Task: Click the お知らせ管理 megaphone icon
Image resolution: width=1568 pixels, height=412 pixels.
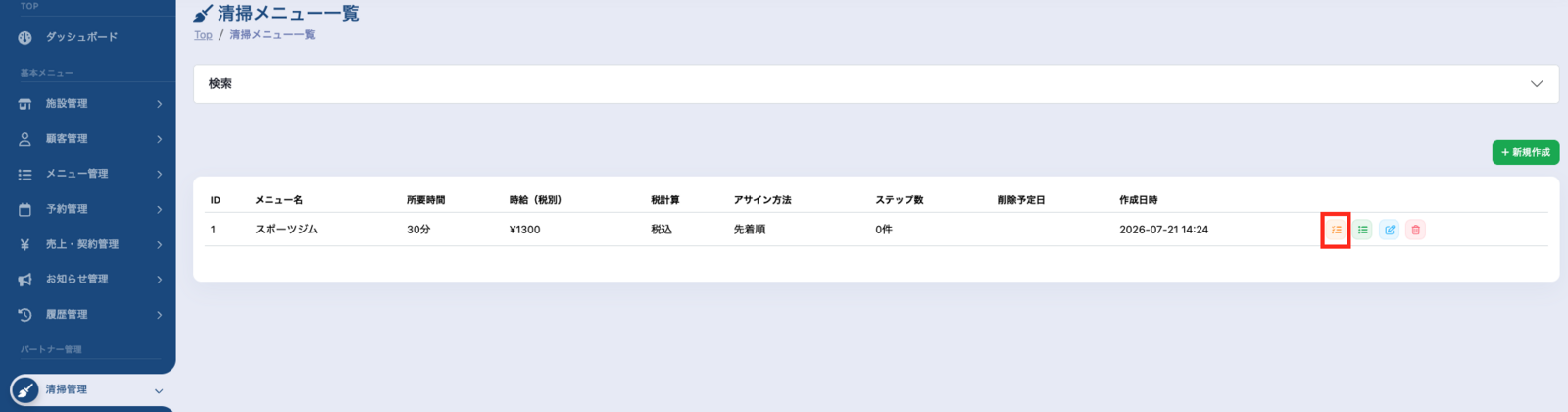Action: click(x=25, y=280)
